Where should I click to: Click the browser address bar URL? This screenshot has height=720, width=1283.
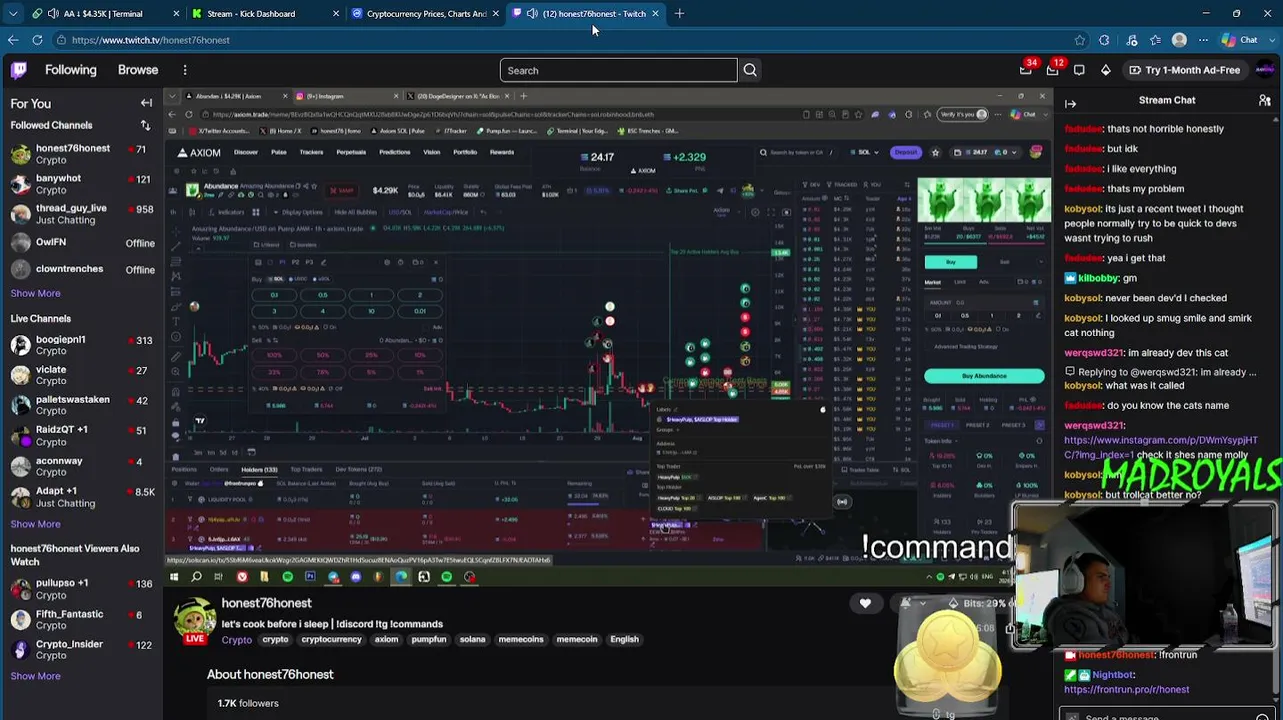click(150, 40)
